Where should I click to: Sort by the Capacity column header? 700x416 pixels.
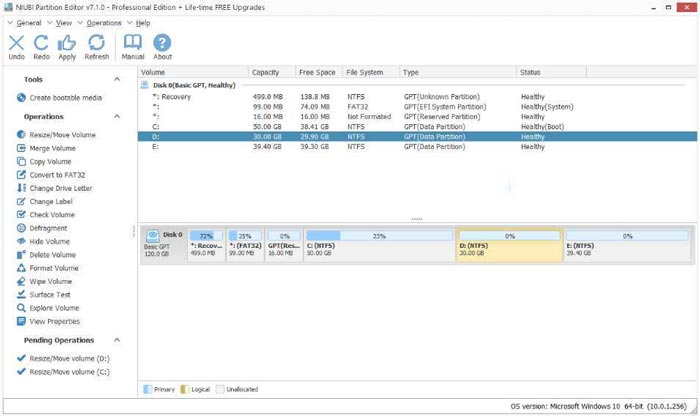coord(272,72)
